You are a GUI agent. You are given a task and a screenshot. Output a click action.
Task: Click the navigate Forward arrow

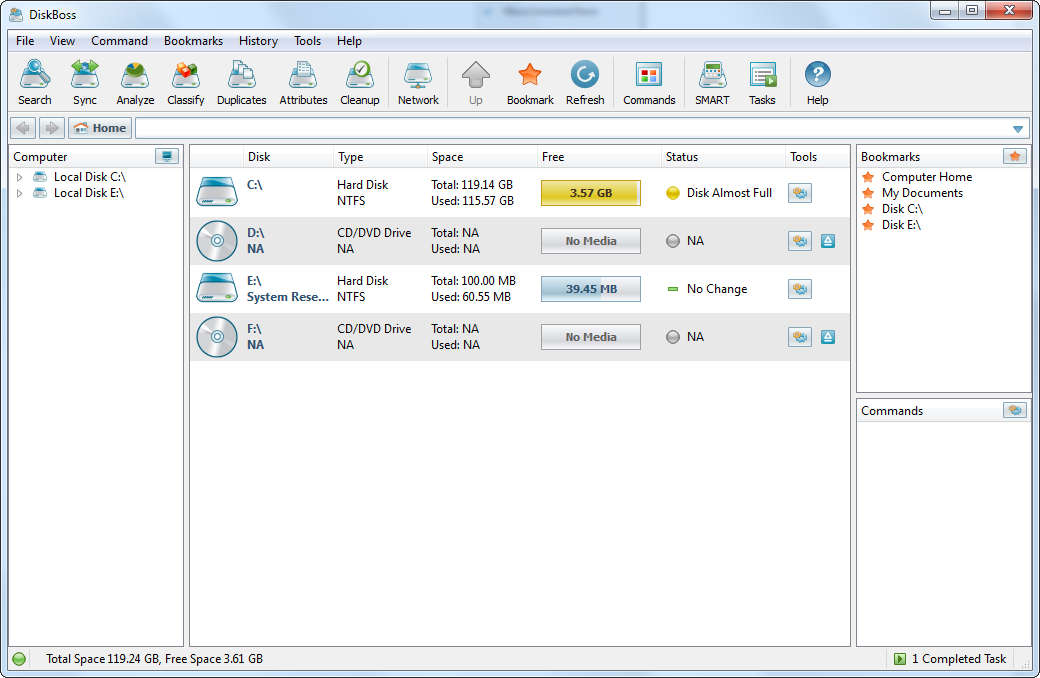(x=52, y=127)
